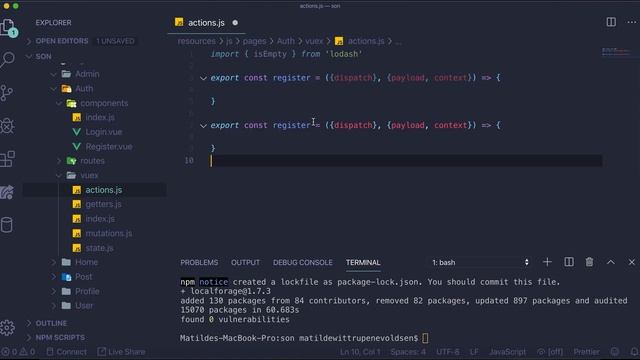Switch to the Debug Console tab
Screen dimensions: 640x360
click(302, 262)
